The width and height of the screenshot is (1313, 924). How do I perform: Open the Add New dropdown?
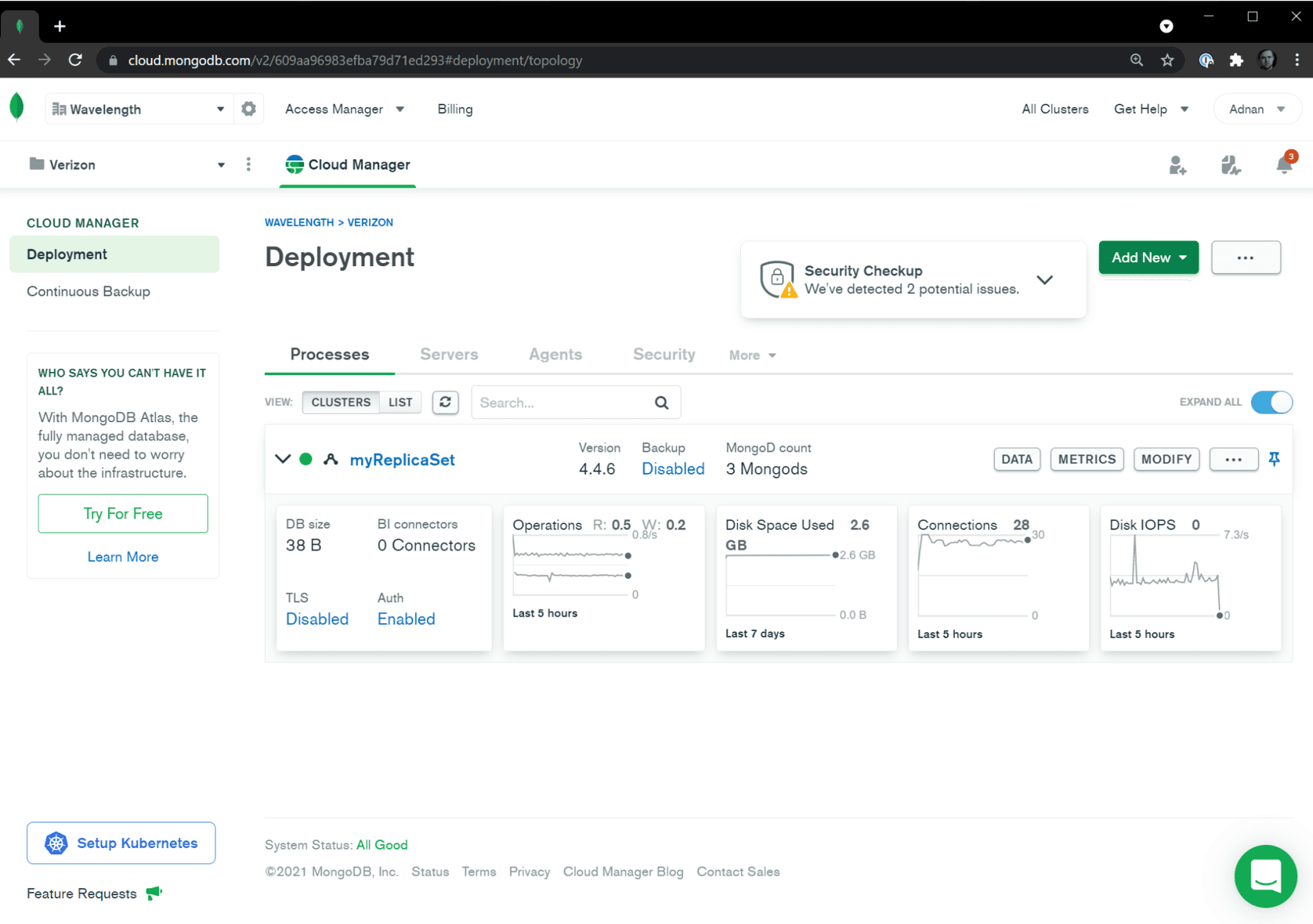1148,258
